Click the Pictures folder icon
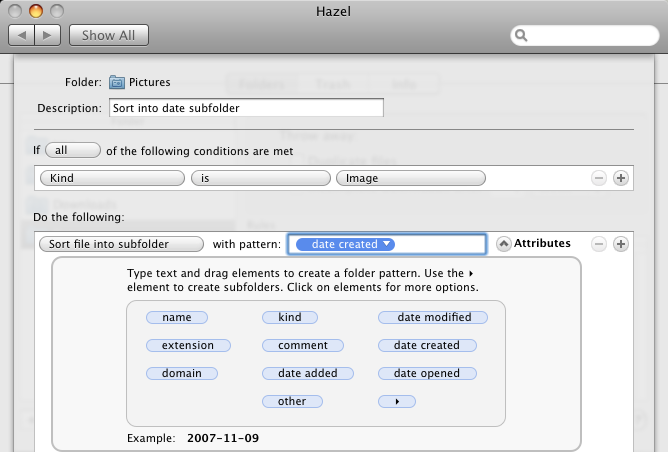Viewport: 668px width, 452px height. click(117, 82)
